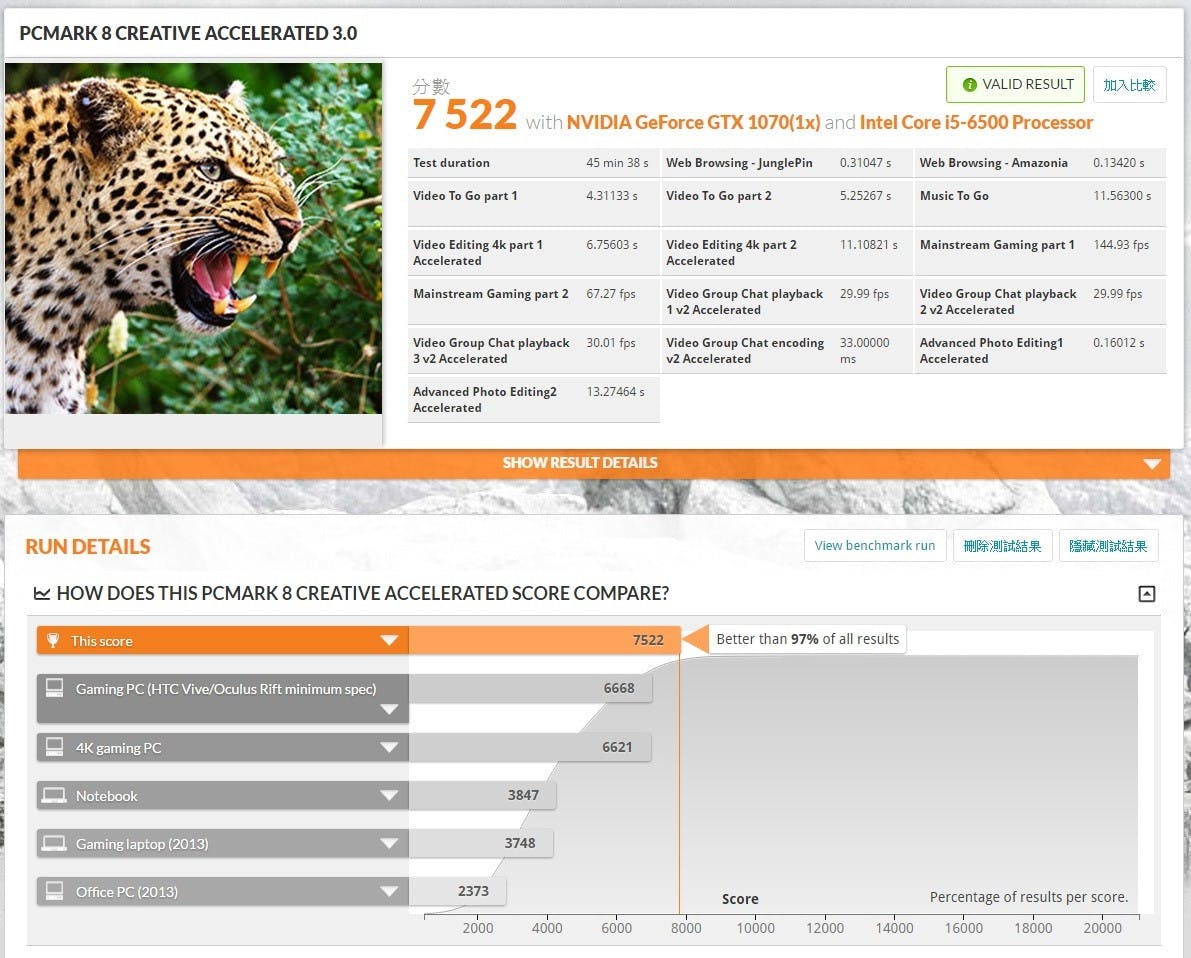
Task: Click the Gaming laptop (2013) icon
Action: click(54, 844)
